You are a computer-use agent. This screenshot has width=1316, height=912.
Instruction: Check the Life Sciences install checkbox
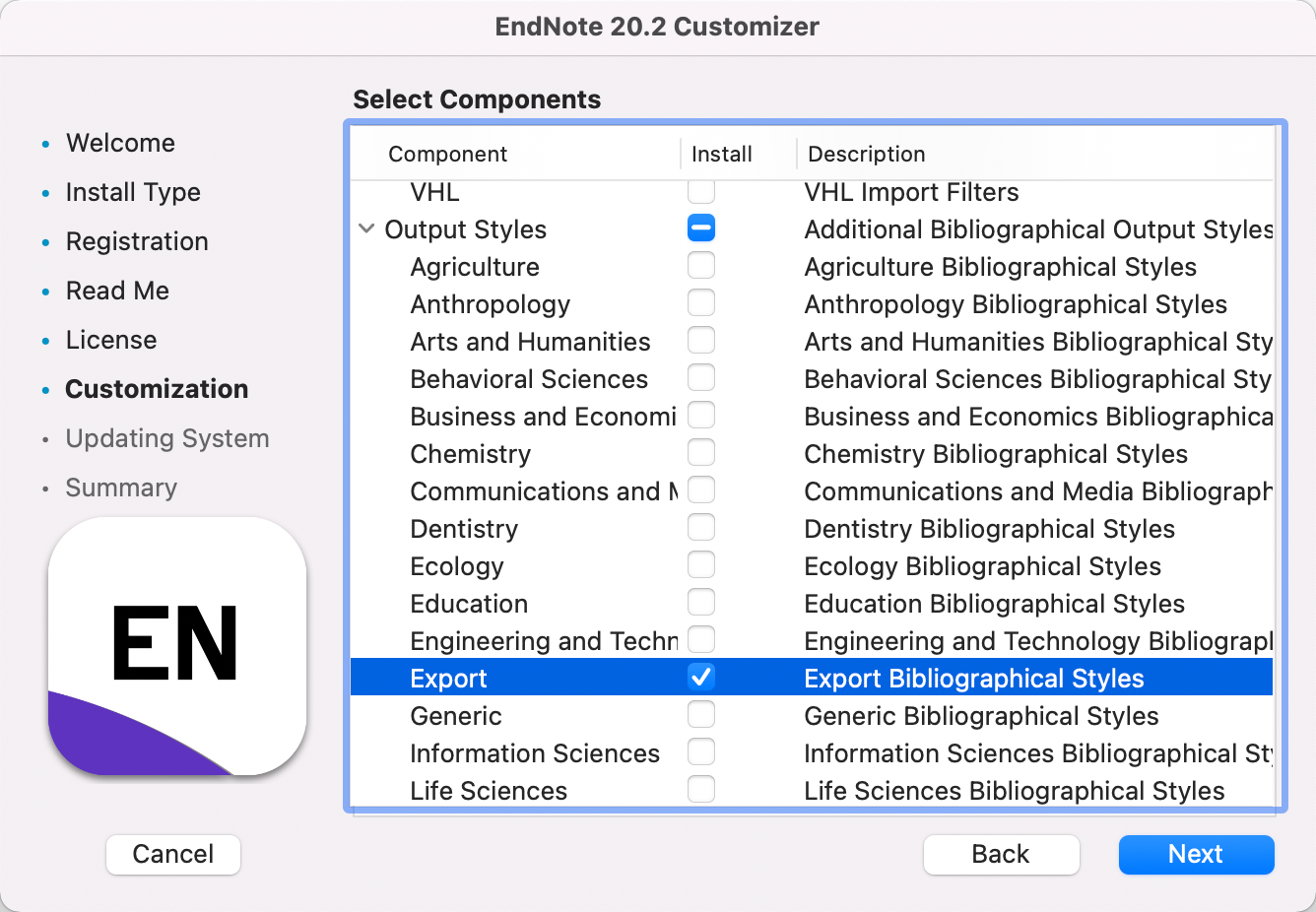point(701,790)
